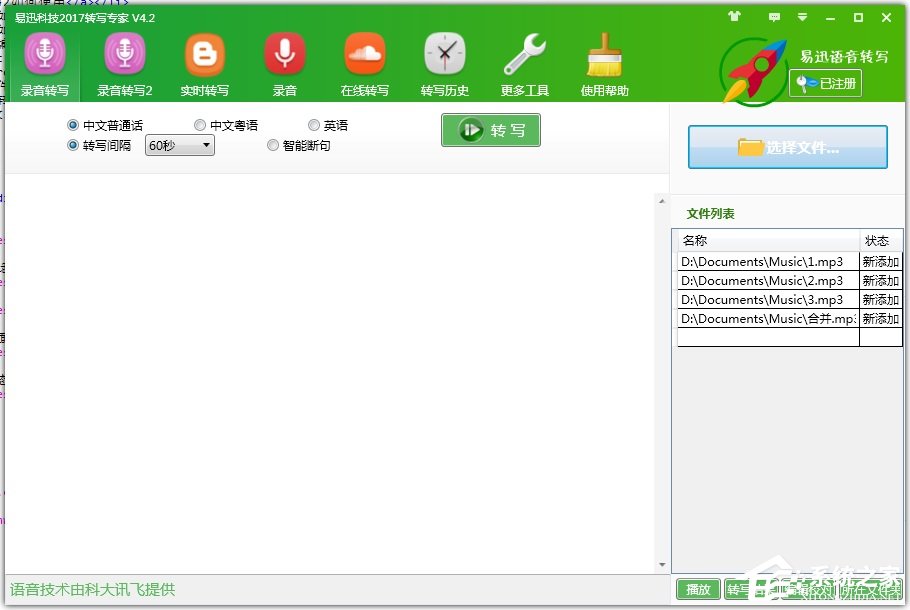910x610 pixels.
Task: Choose the 英语 language option
Action: [x=314, y=124]
